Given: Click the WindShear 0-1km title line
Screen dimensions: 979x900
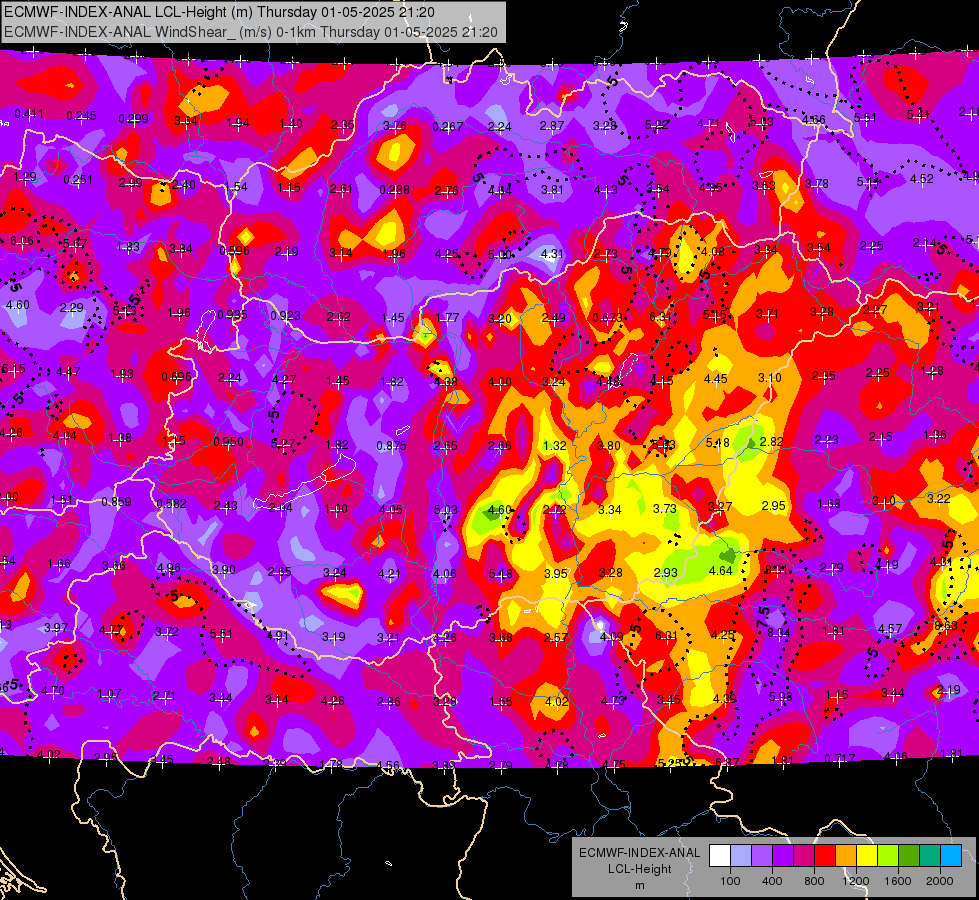Looking at the screenshot, I should click(x=250, y=32).
